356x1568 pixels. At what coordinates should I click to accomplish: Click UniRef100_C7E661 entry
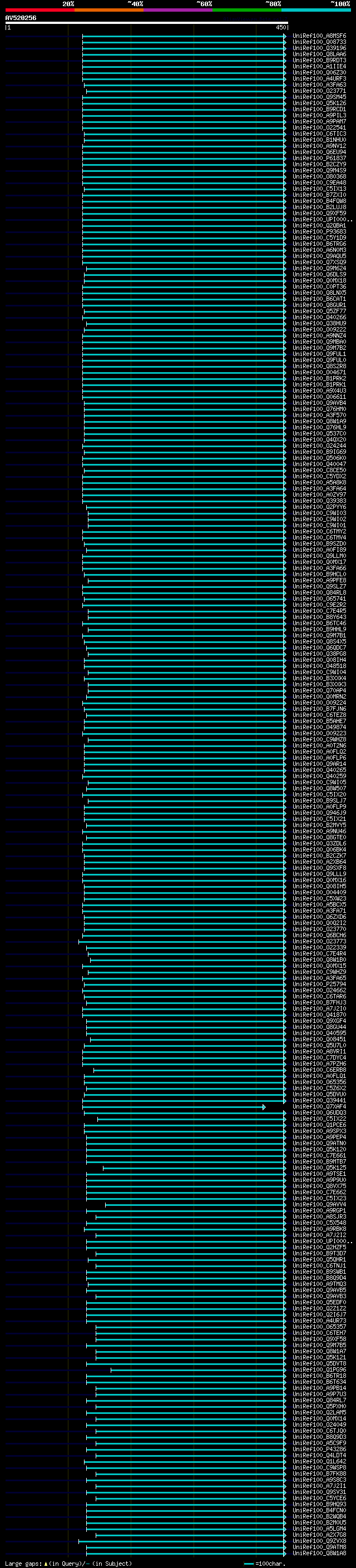pos(319,1155)
